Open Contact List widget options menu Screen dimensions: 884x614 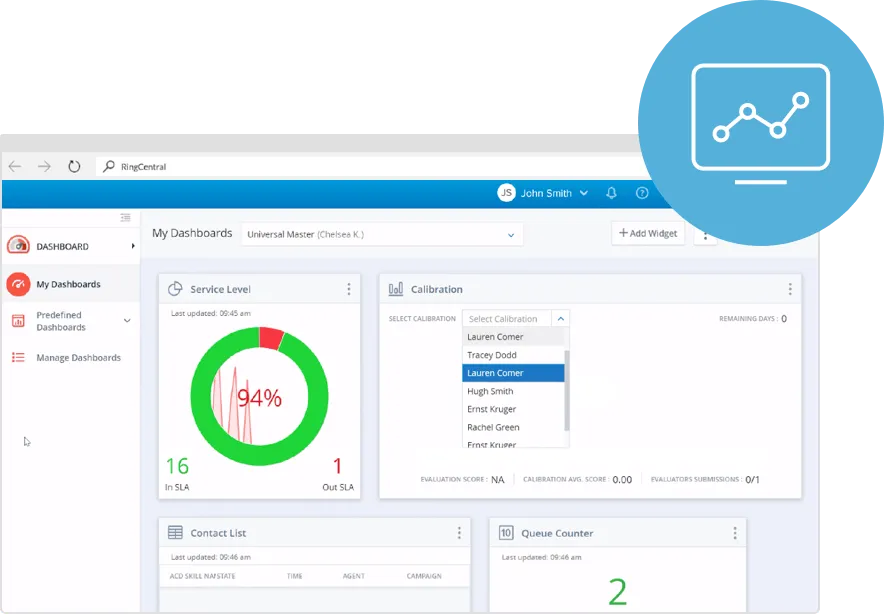459,533
